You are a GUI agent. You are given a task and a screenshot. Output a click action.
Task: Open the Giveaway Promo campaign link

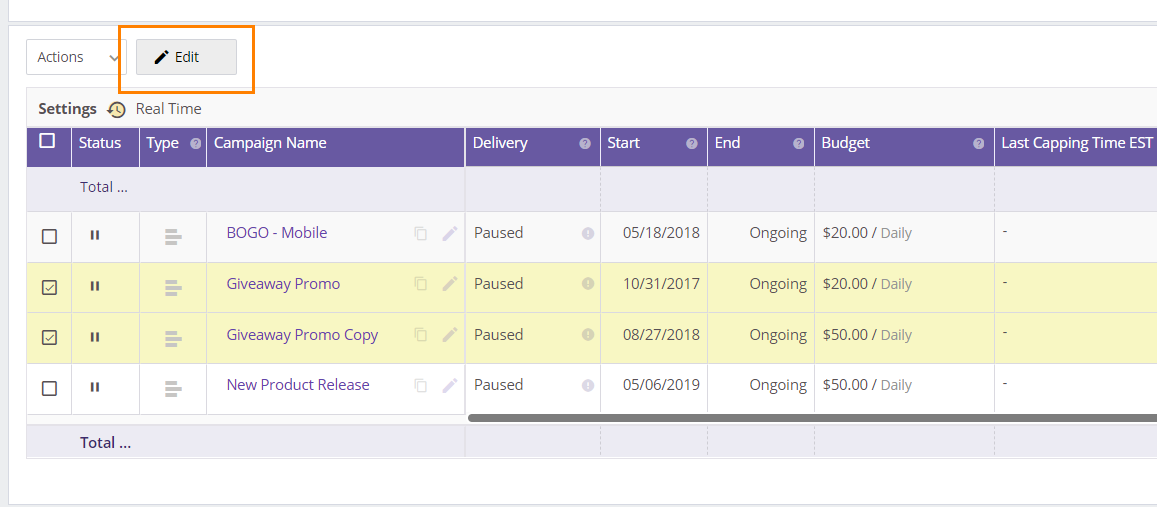tap(283, 284)
